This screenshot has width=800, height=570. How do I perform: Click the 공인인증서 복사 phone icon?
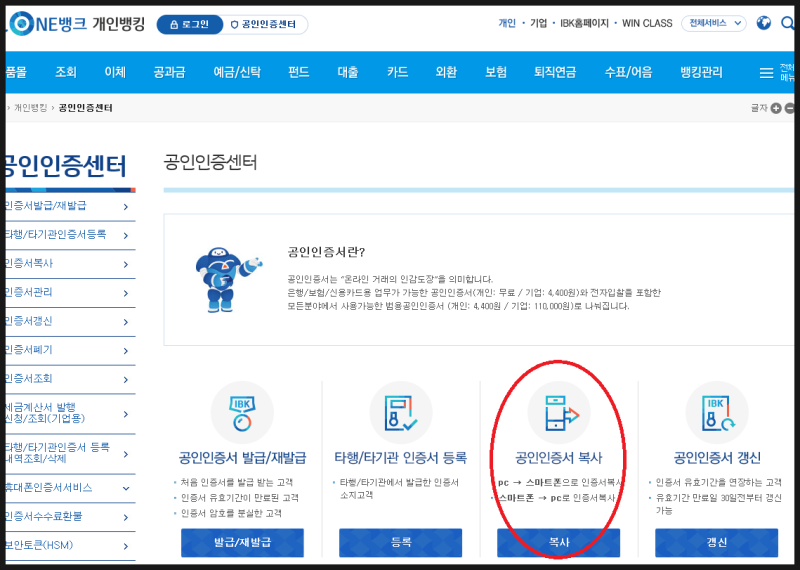(559, 413)
